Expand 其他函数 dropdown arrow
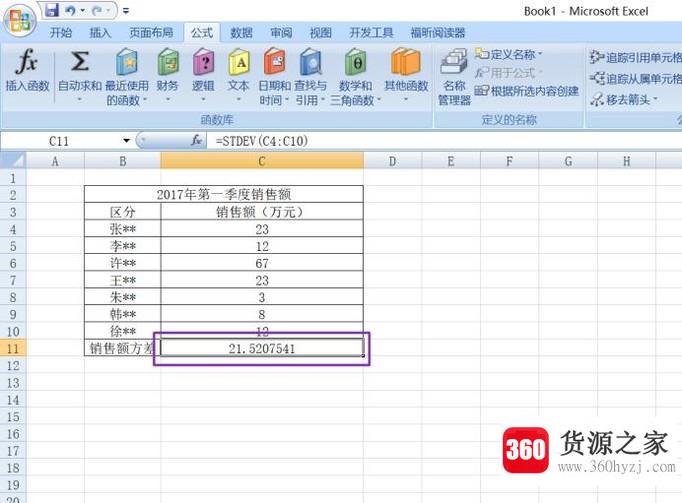682x503 pixels. pyautogui.click(x=406, y=100)
